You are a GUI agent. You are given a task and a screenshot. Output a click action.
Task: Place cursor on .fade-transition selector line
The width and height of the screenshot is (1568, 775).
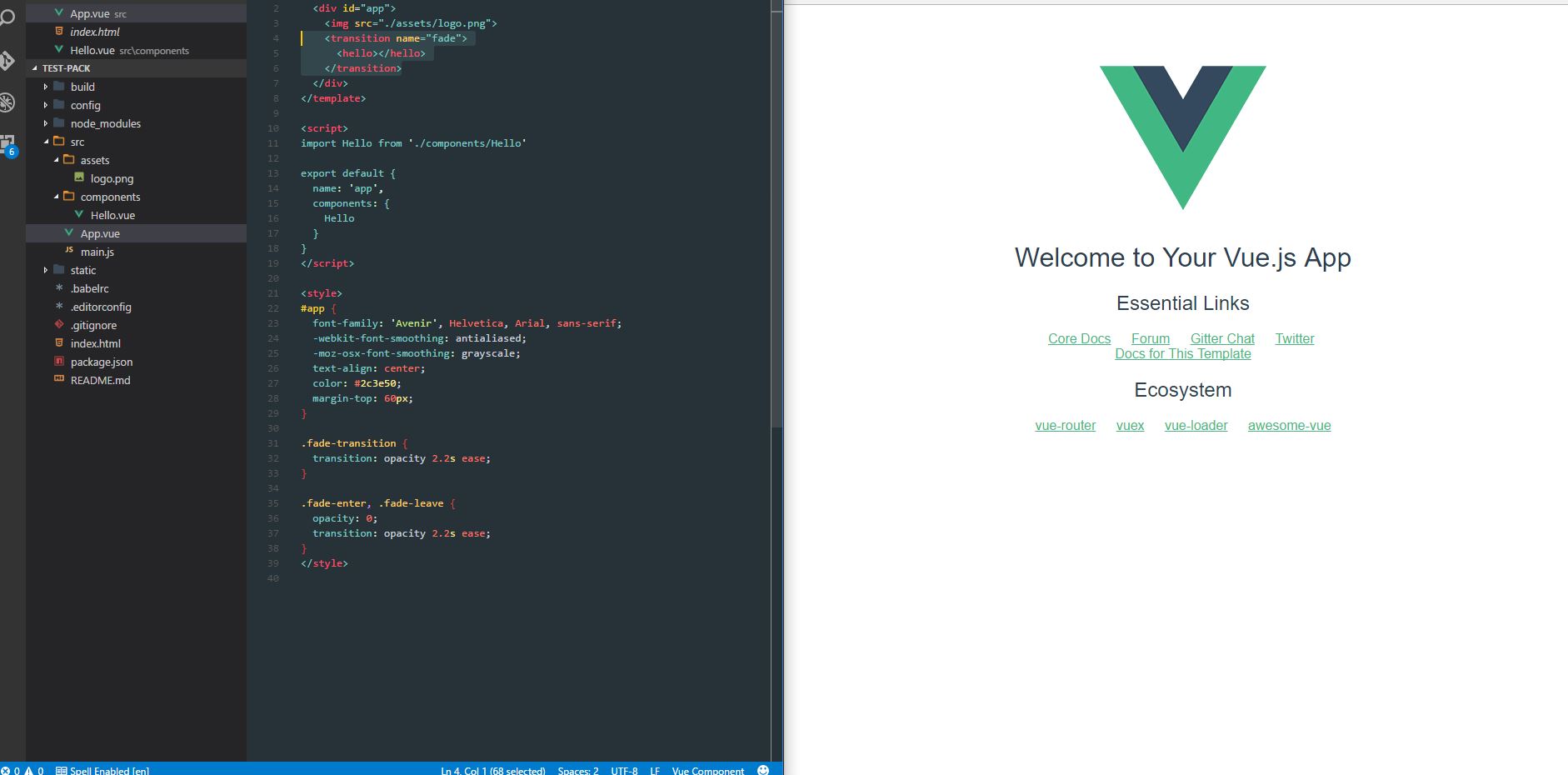coord(354,443)
